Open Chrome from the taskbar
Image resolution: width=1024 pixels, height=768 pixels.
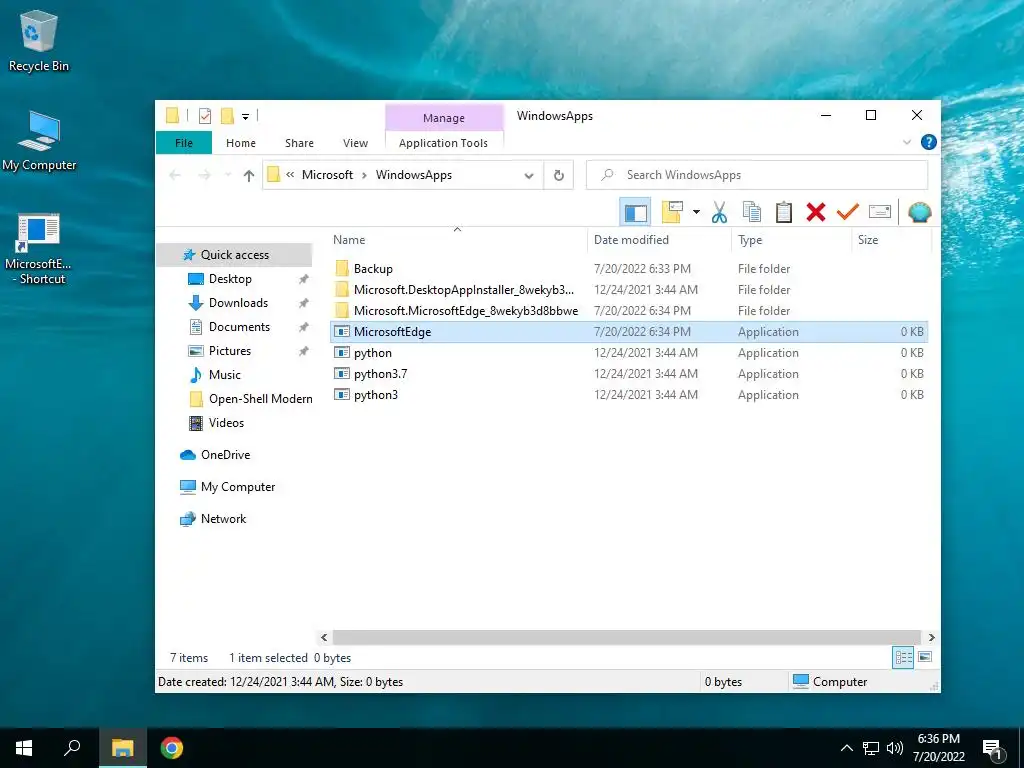point(172,748)
